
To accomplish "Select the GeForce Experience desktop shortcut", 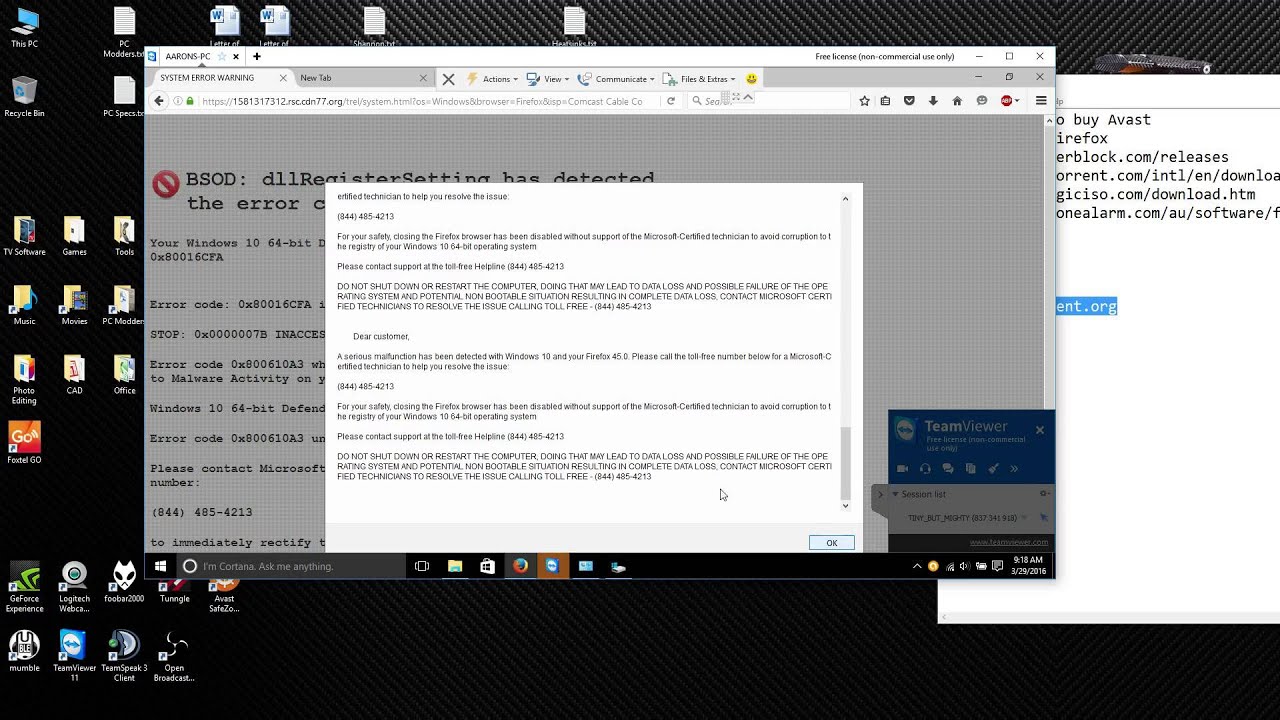I will click(24, 587).
